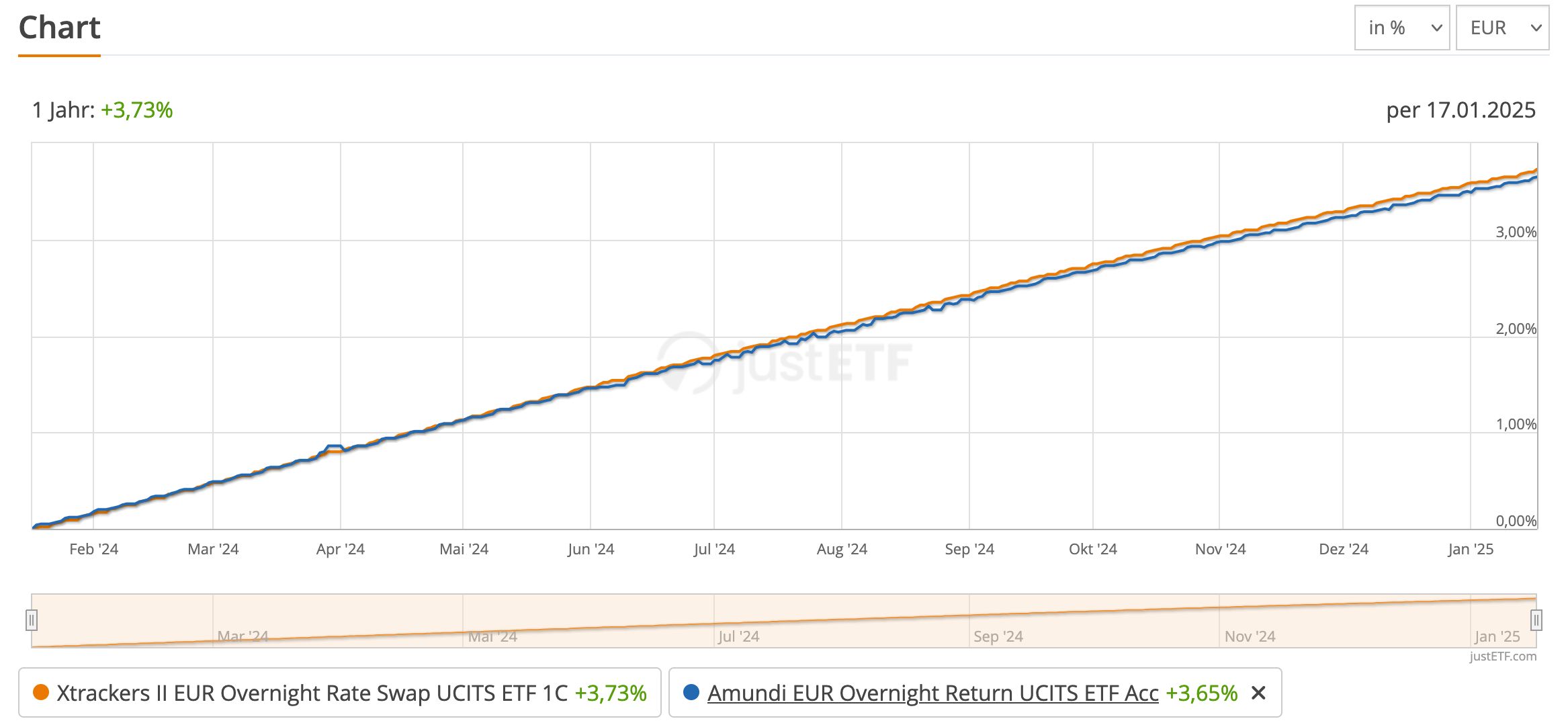Click the 3,00% y-axis label
This screenshot has height=723, width=1568.
click(1516, 232)
